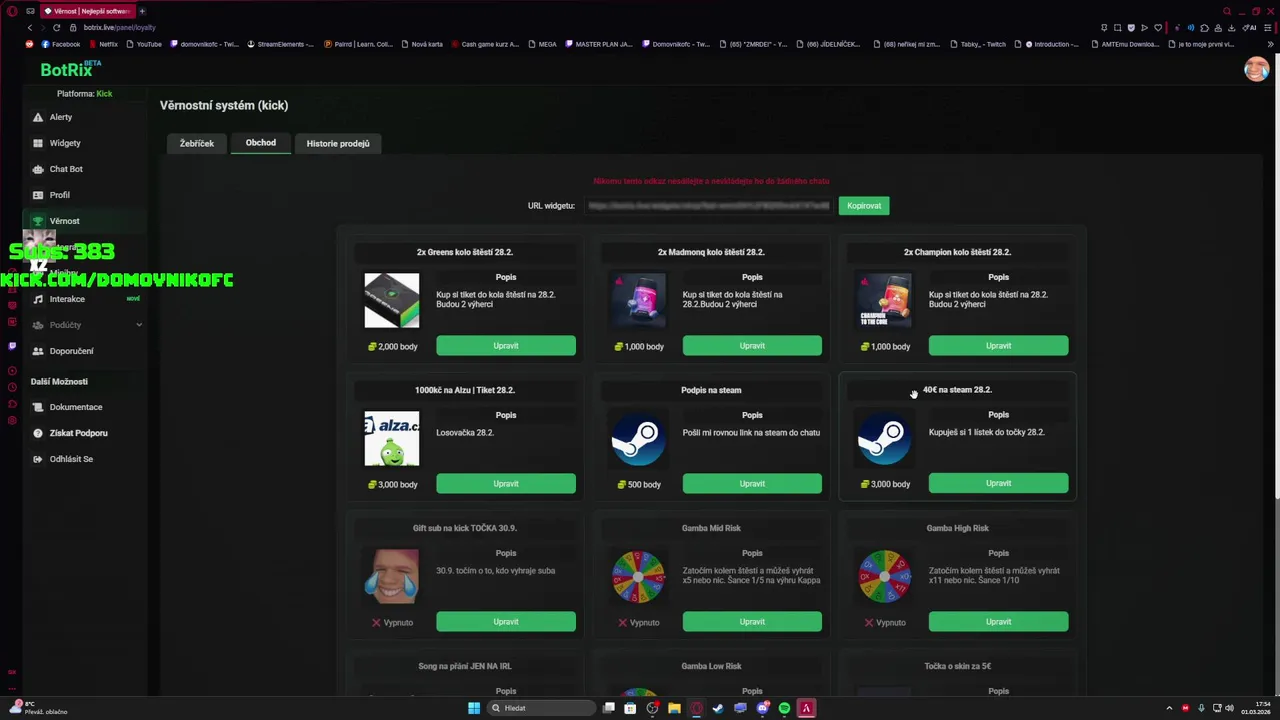The height and width of the screenshot is (720, 1280).
Task: Click Získat Podporu help icon
Action: (x=38, y=433)
